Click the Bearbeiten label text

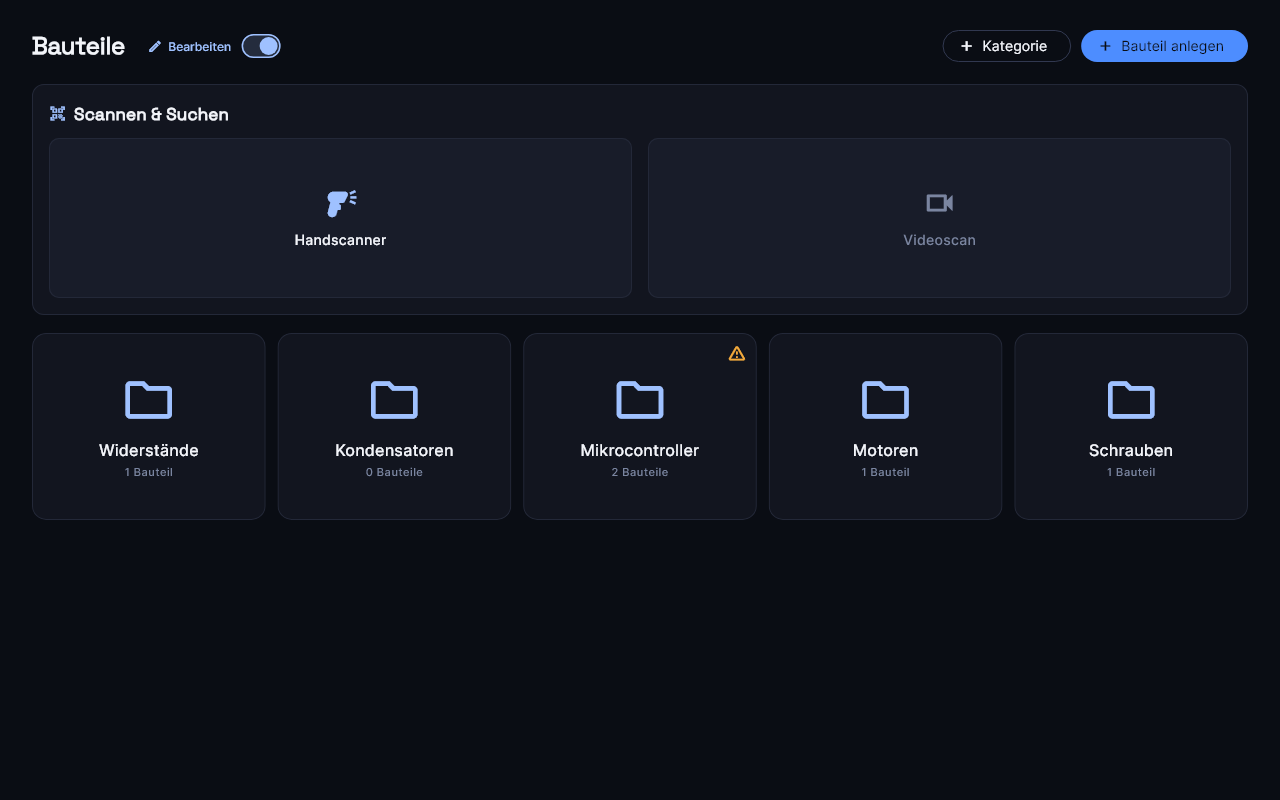click(199, 47)
